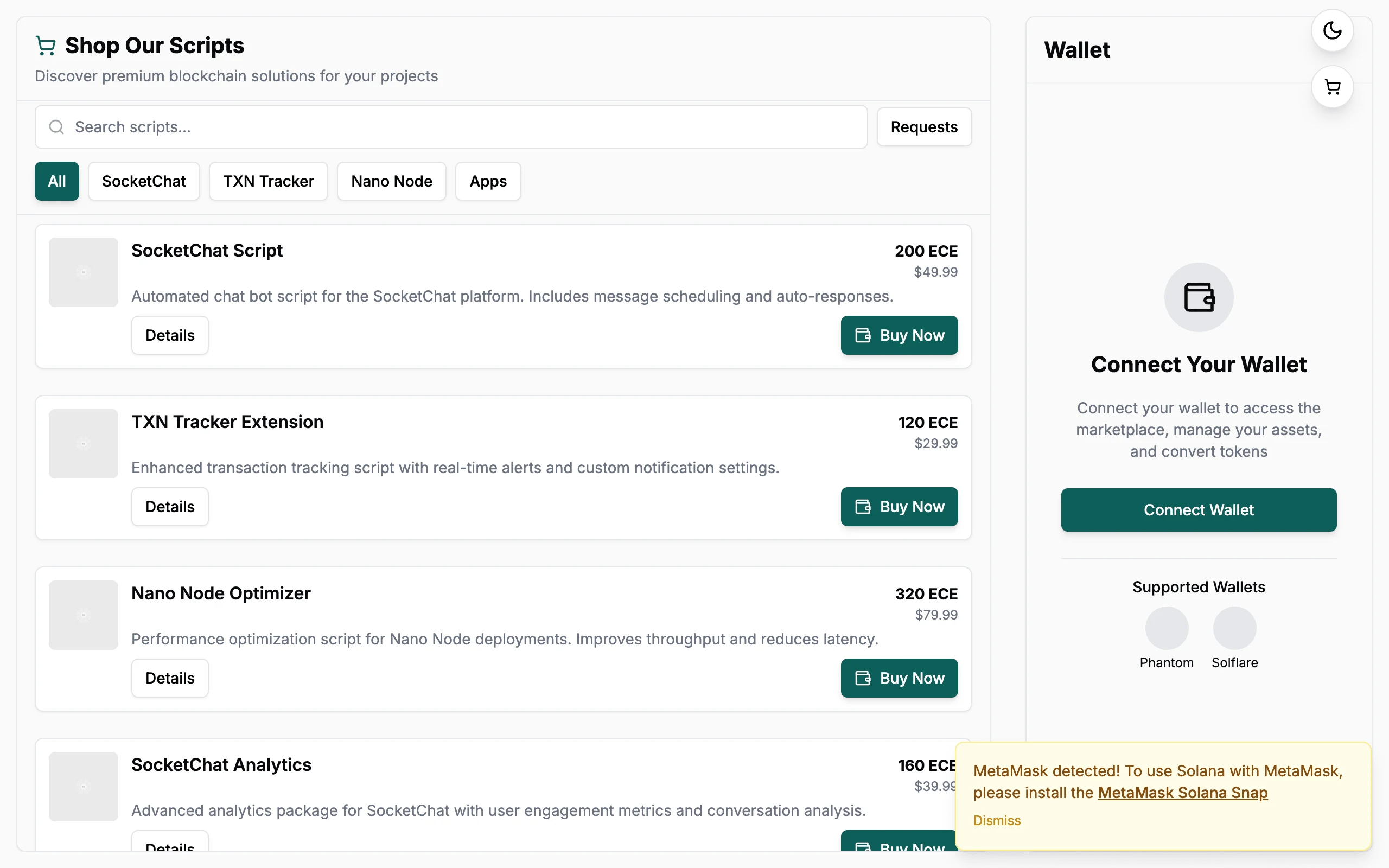Click the search magnifier icon
The height and width of the screenshot is (868, 1389).
(56, 127)
